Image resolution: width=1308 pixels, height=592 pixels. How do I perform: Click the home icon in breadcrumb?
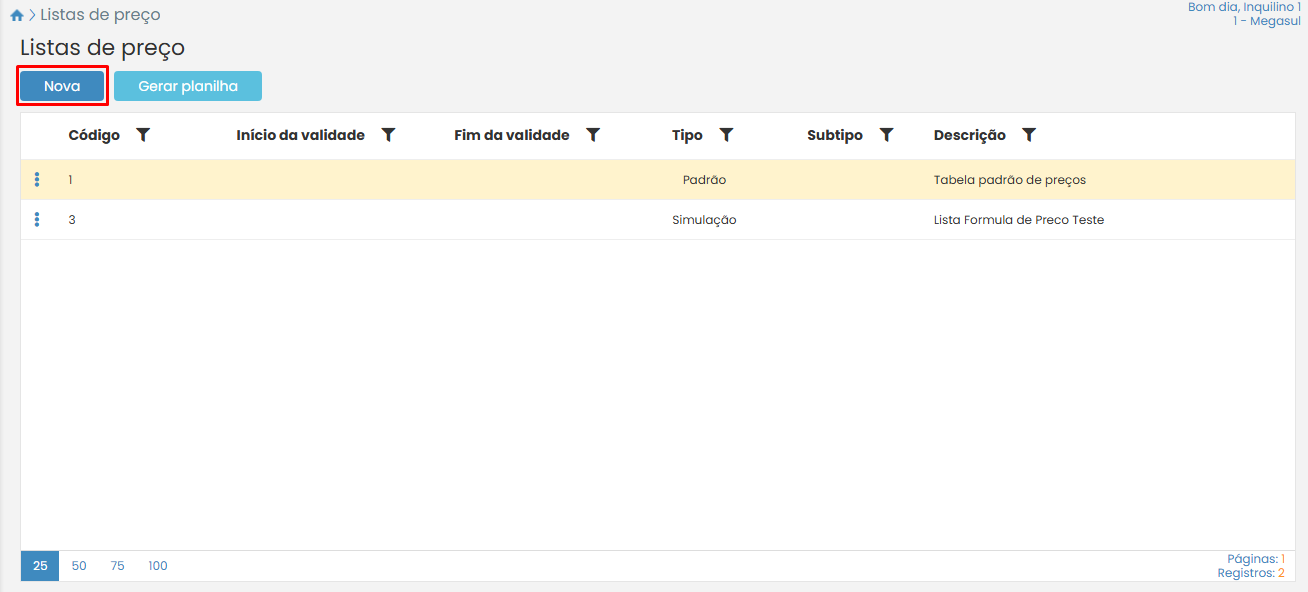[x=16, y=16]
